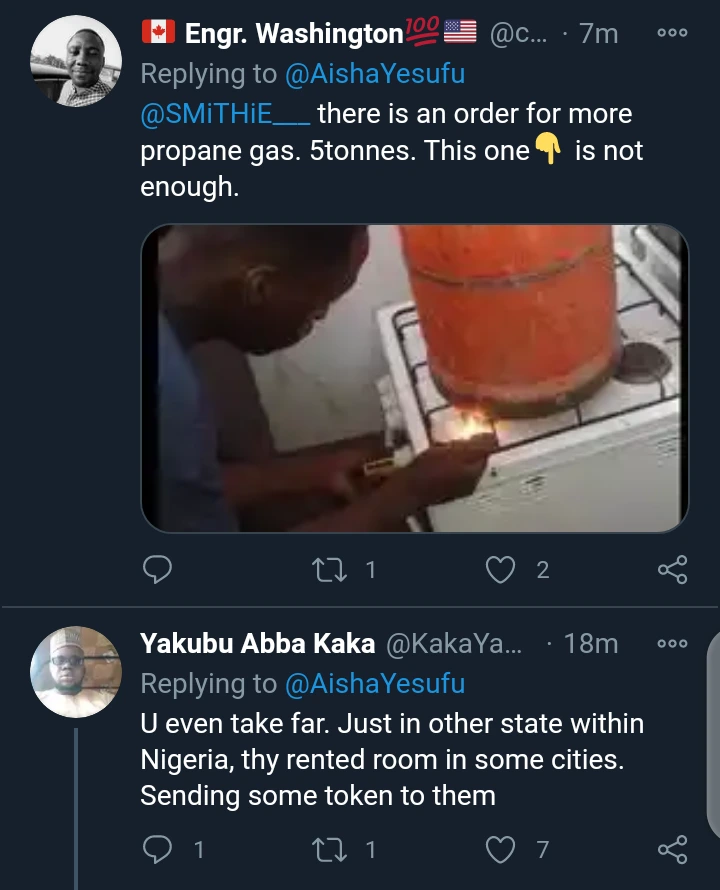Open @AishaYesufu link in Yakubu's reply
This screenshot has height=890, width=720.
click(376, 684)
